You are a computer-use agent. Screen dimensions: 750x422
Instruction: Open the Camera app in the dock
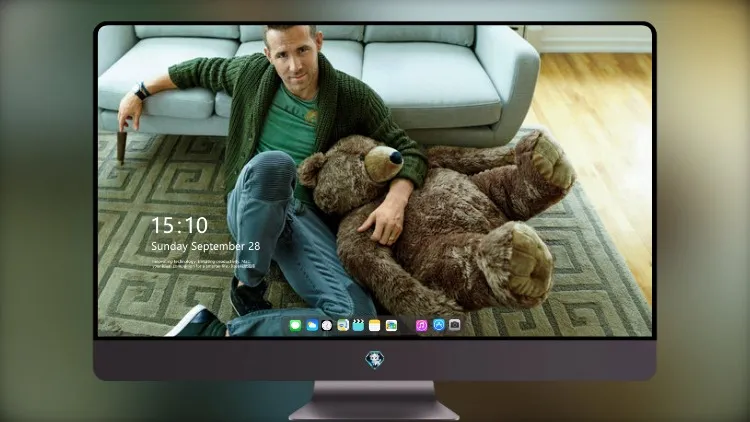[455, 325]
